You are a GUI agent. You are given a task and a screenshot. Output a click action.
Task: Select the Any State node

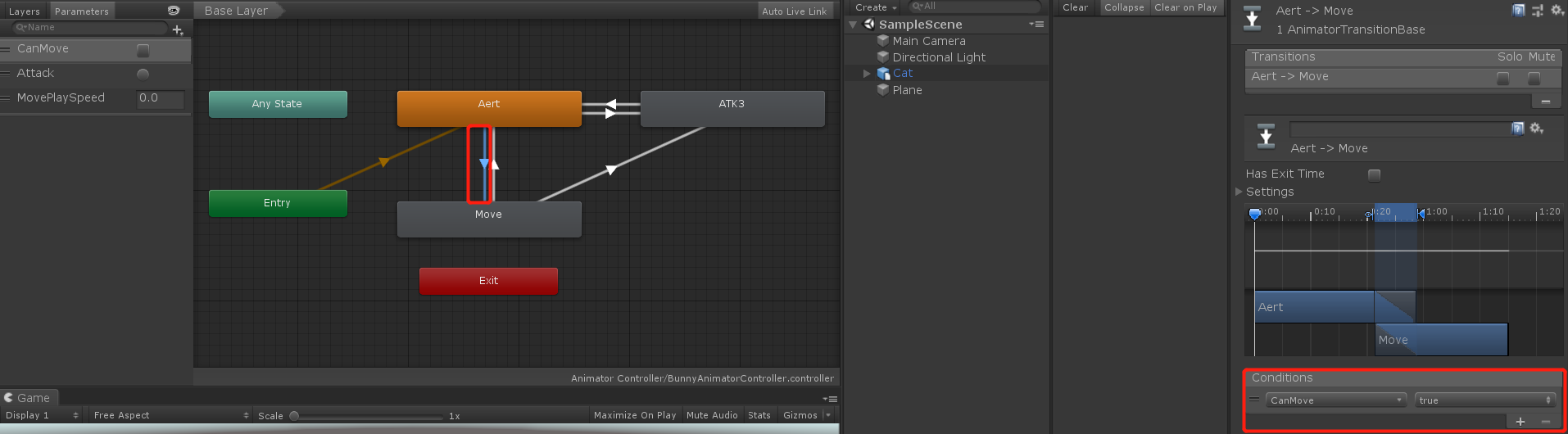coord(278,104)
